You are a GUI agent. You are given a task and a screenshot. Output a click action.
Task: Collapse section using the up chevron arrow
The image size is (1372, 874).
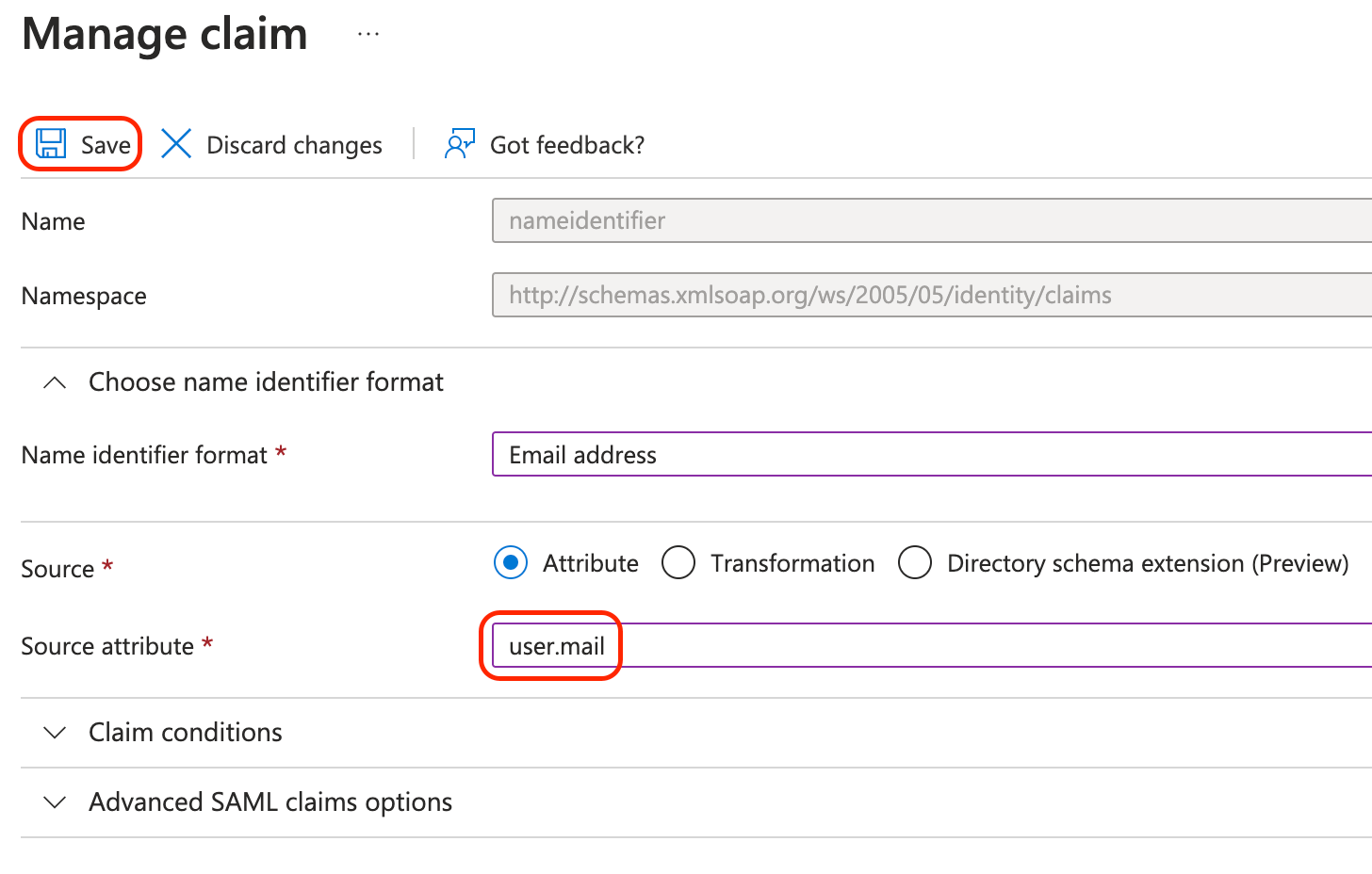tap(56, 382)
